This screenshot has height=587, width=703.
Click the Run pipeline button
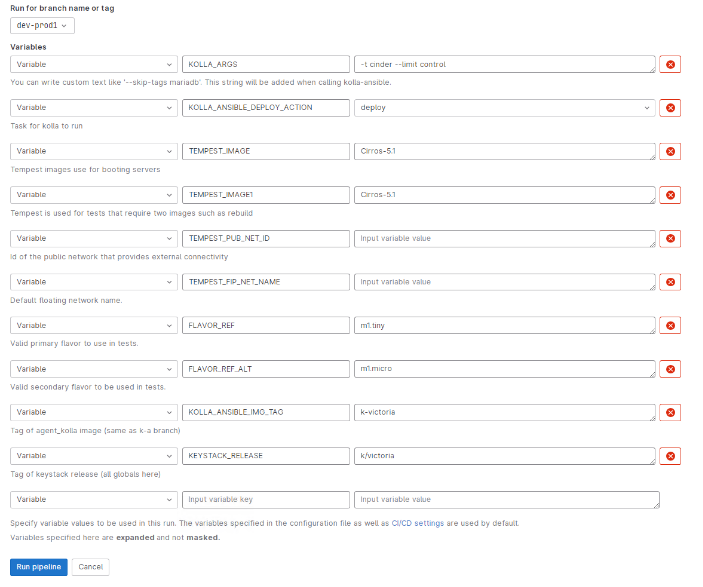coord(39,567)
